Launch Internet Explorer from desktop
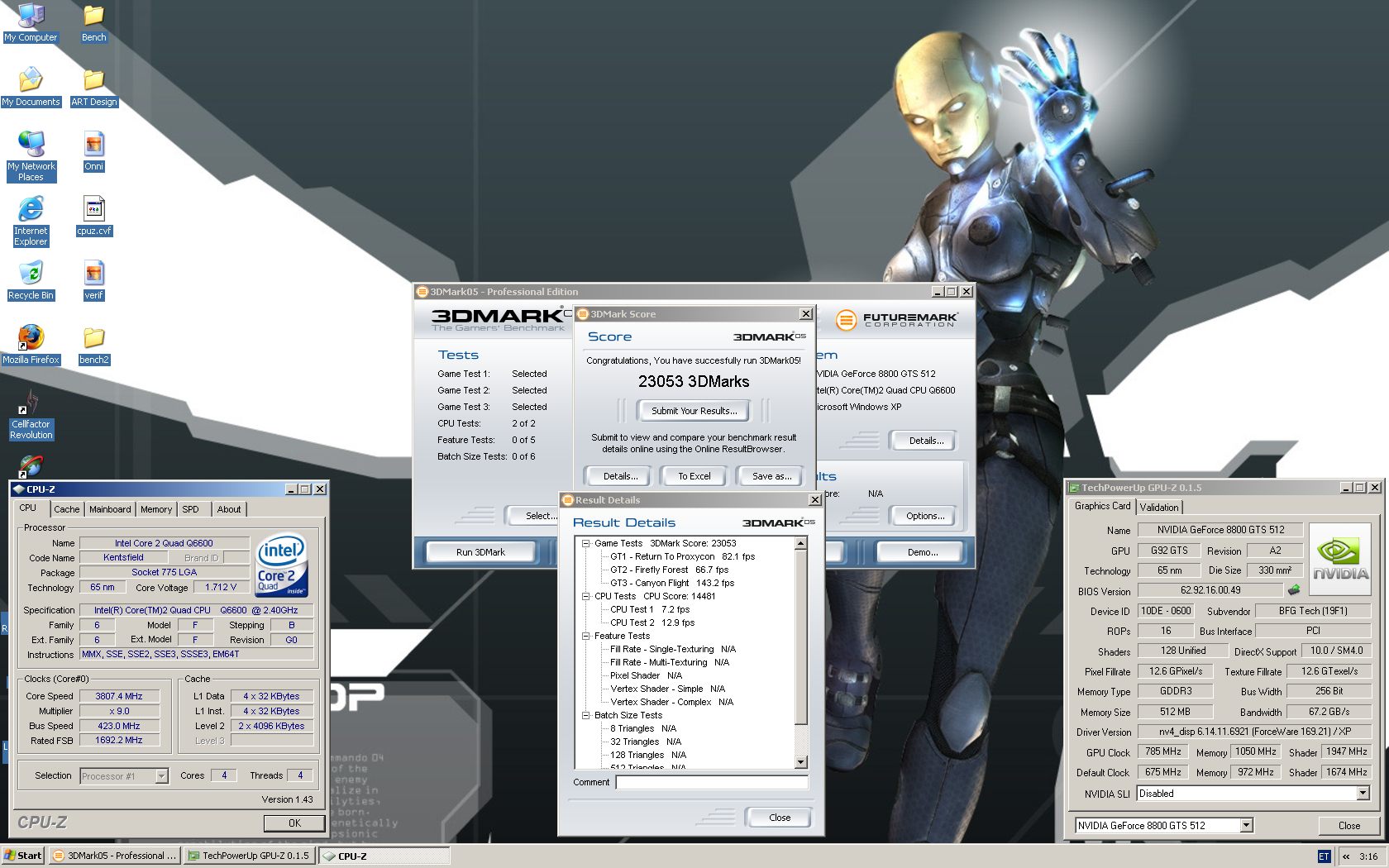This screenshot has width=1389, height=868. tap(31, 221)
